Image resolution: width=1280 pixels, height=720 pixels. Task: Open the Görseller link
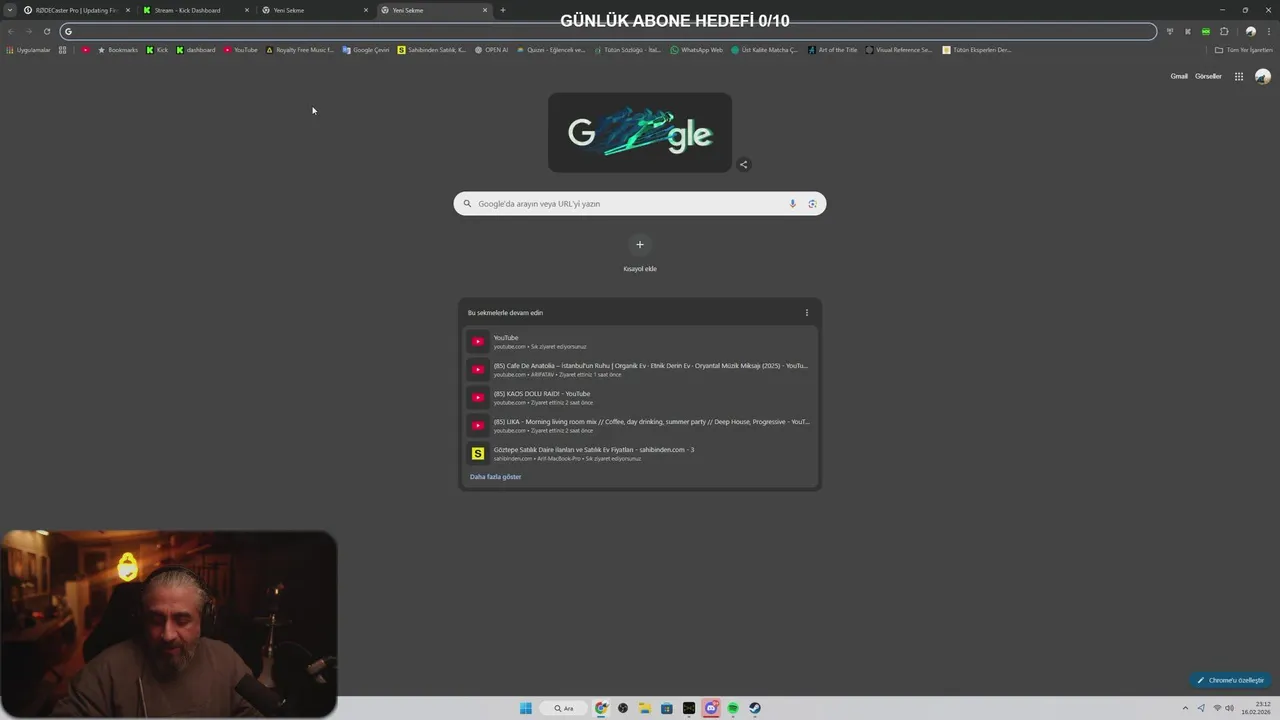[x=1208, y=76]
